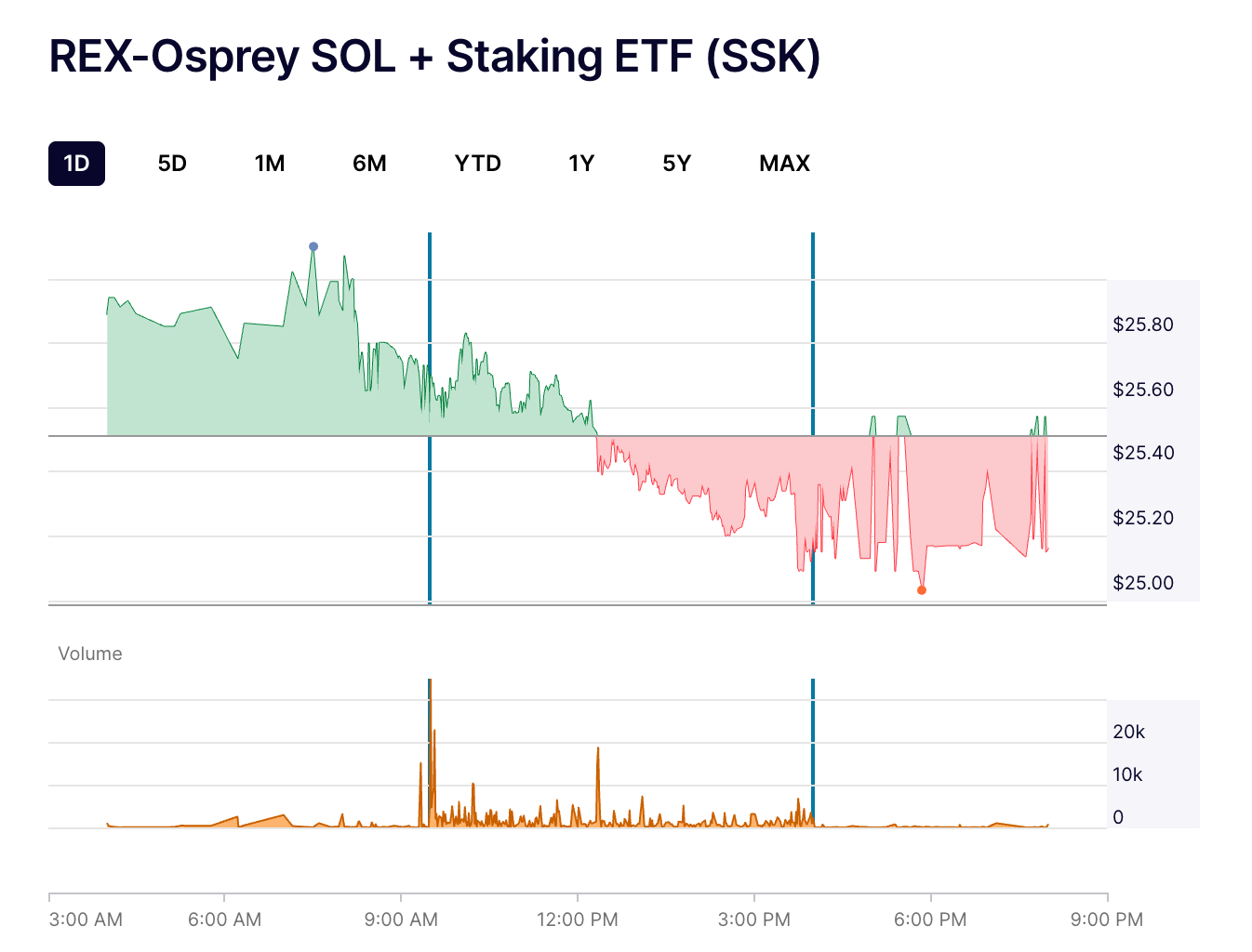Click the blue daily high point marker
This screenshot has height=952, width=1252.
pos(313,246)
